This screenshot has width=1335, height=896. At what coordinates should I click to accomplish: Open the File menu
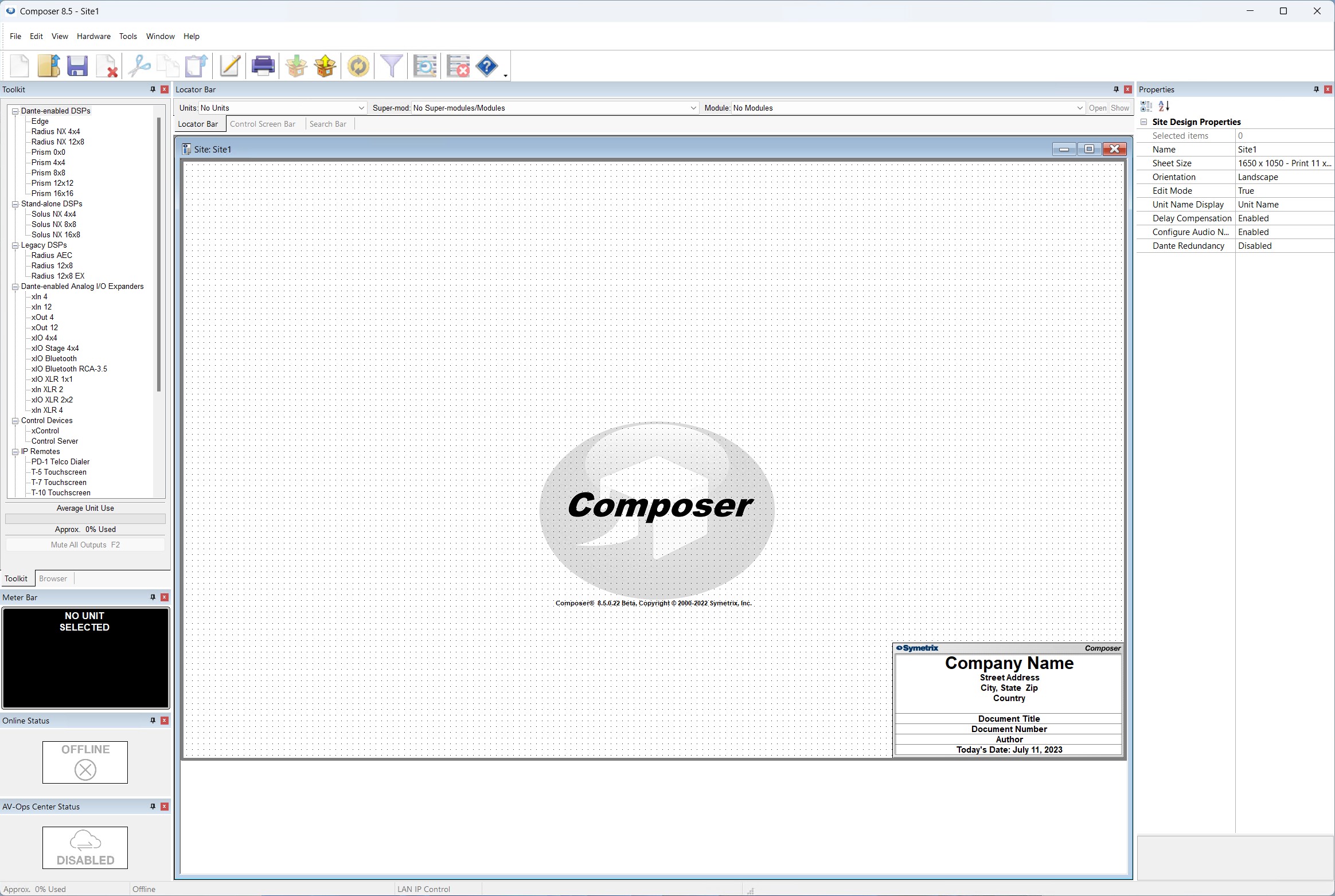pos(15,36)
